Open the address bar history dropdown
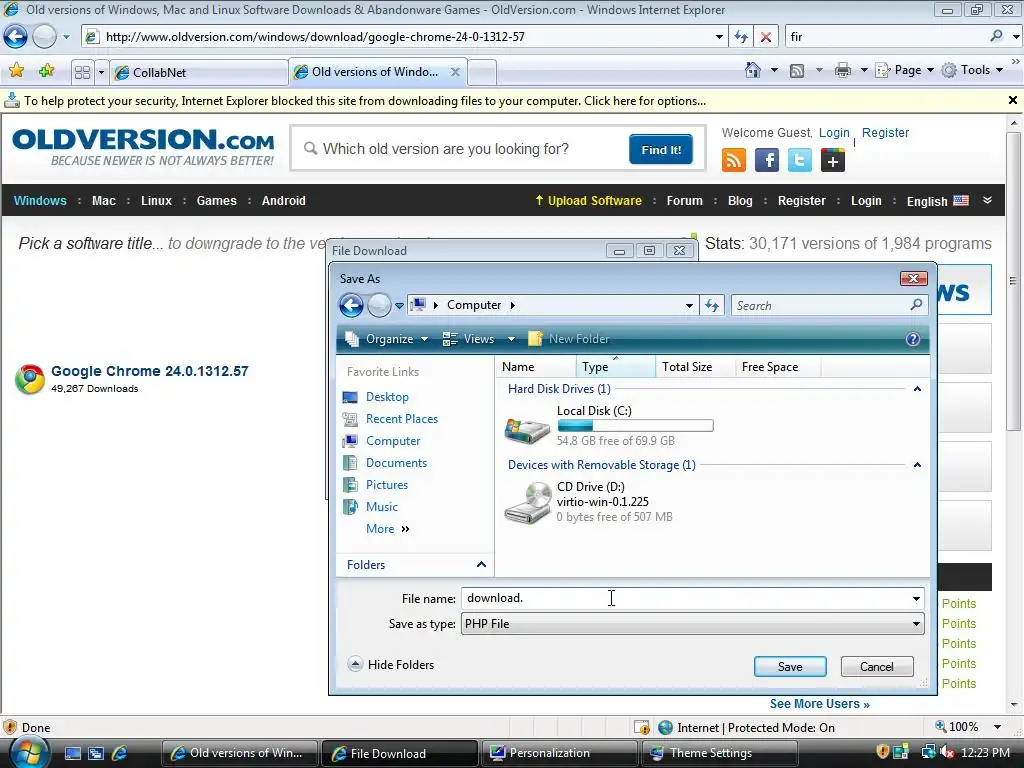This screenshot has width=1024, height=768. [x=719, y=37]
